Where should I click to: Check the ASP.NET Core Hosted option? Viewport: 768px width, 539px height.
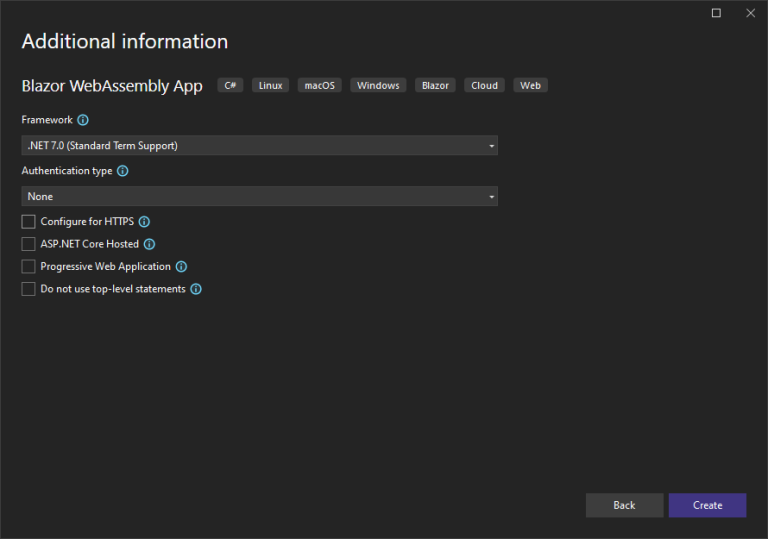tap(28, 244)
